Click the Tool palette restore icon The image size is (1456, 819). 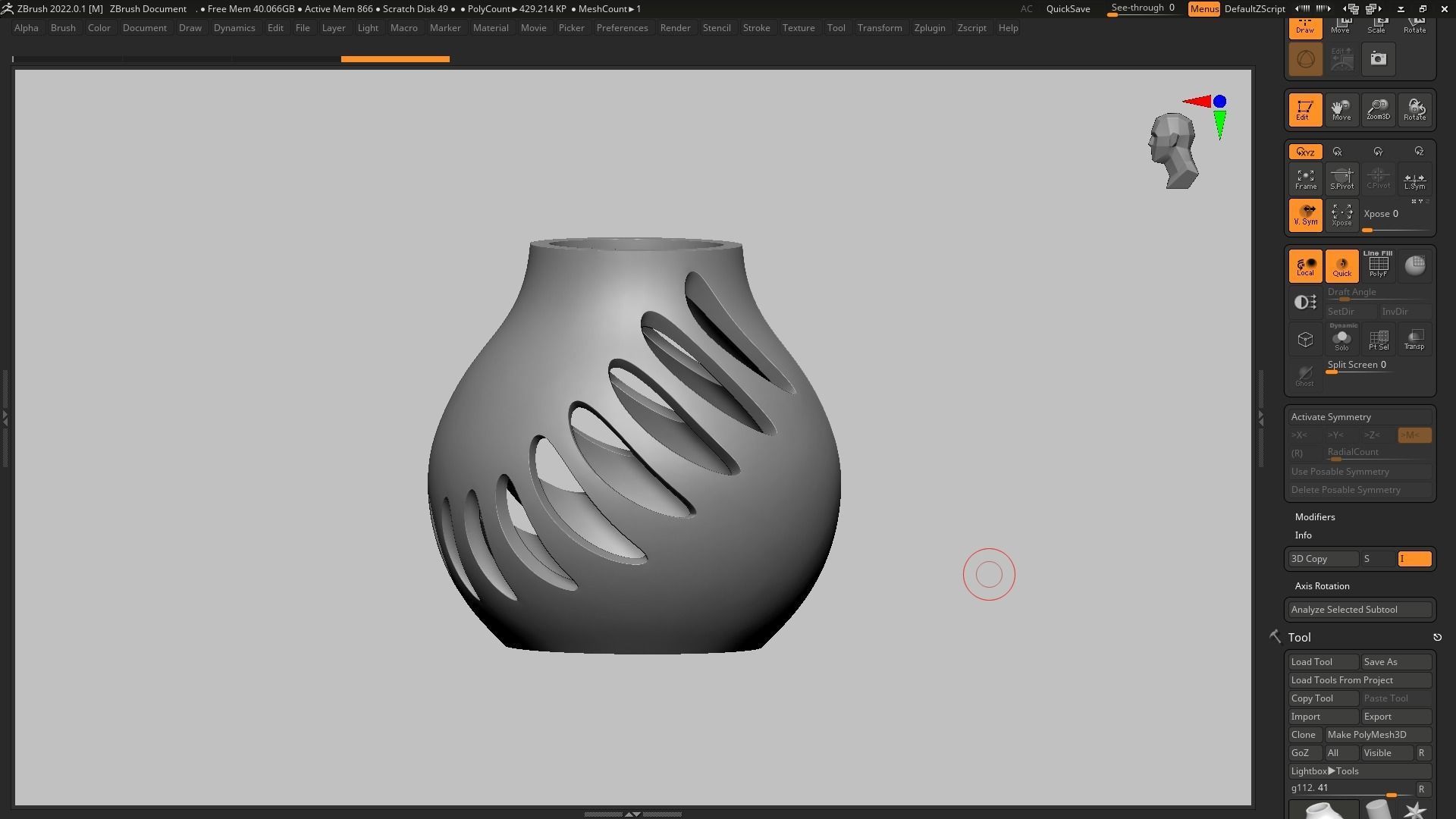(1437, 638)
